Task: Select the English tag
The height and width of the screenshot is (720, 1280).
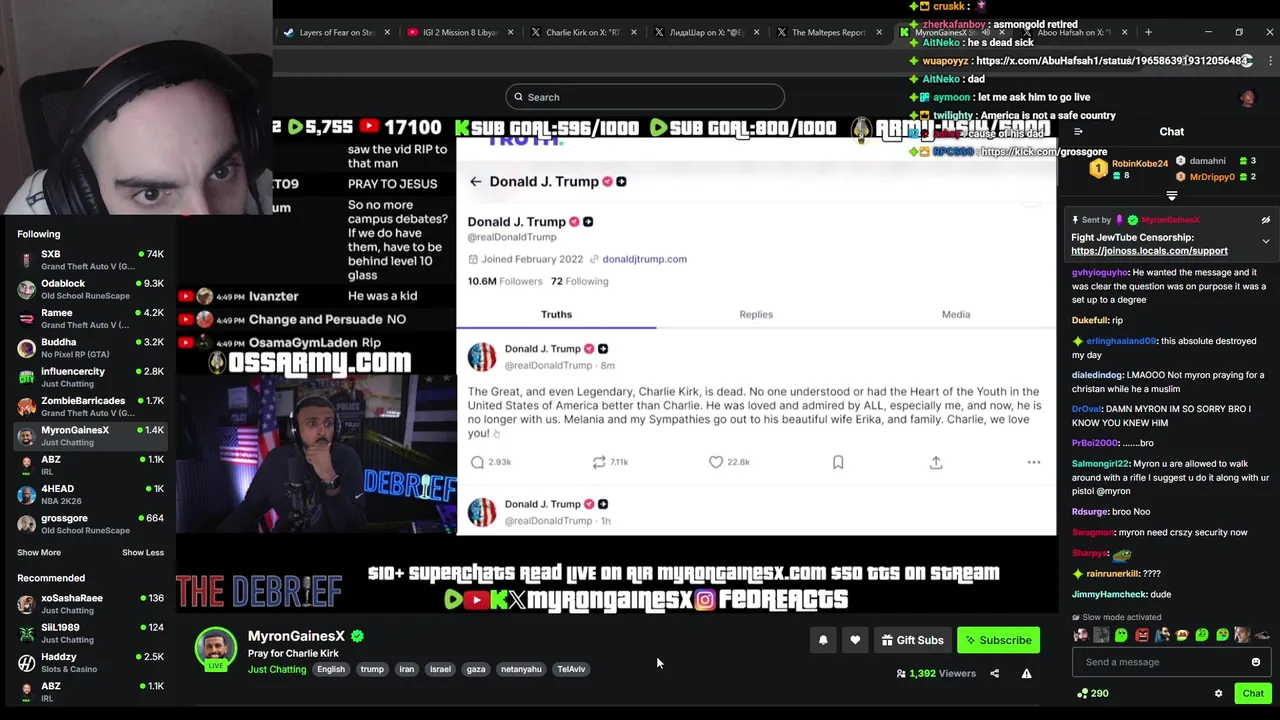Action: tap(331, 669)
